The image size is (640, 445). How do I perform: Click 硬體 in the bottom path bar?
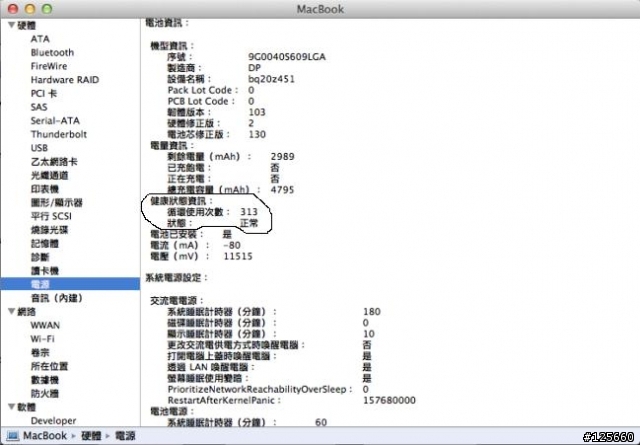click(x=91, y=436)
